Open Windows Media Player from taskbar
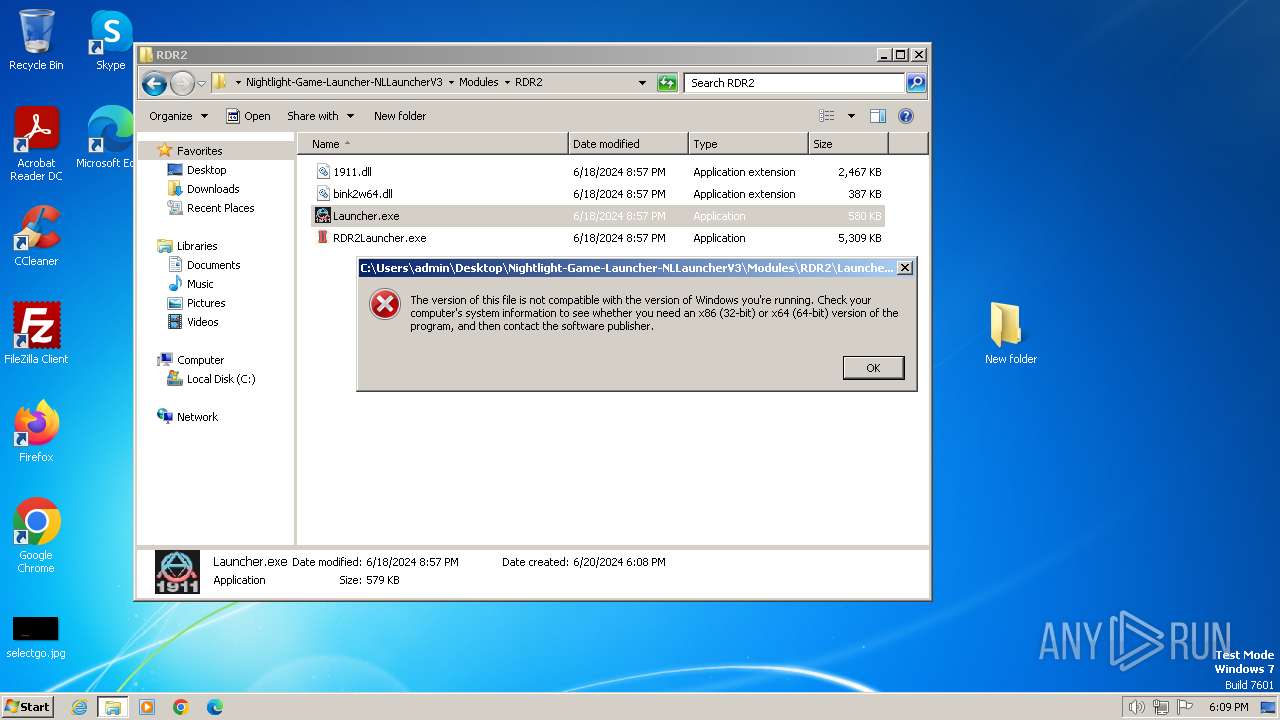The width and height of the screenshot is (1280, 720). (147, 707)
